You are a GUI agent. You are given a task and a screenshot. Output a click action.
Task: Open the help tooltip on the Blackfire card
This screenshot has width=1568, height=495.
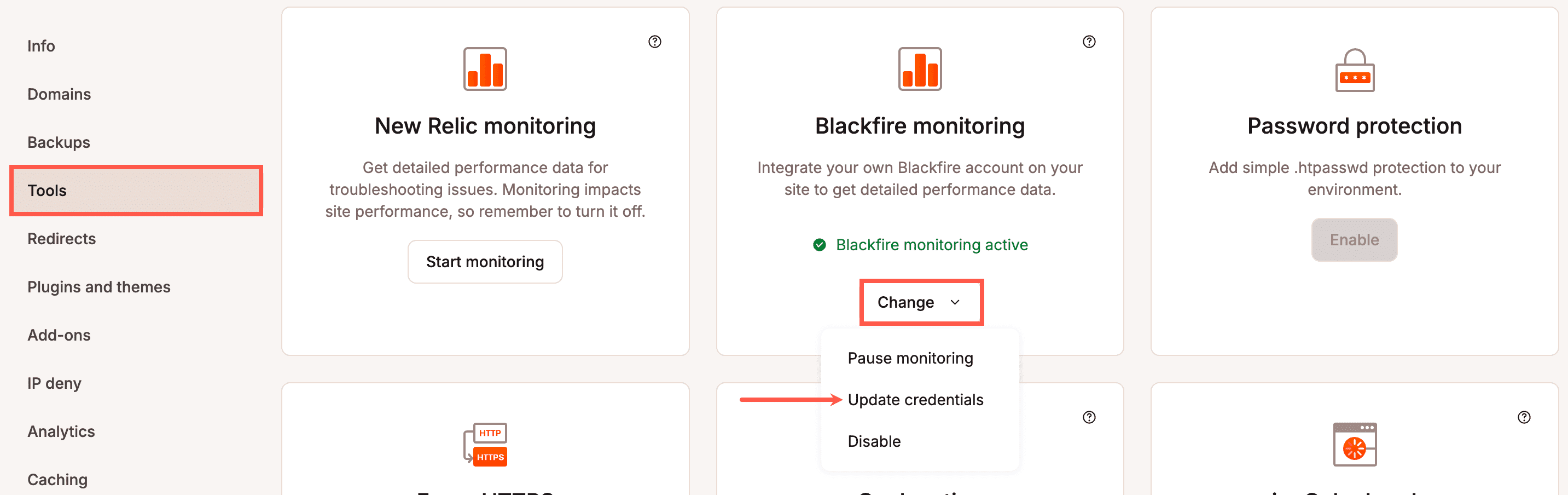1090,42
